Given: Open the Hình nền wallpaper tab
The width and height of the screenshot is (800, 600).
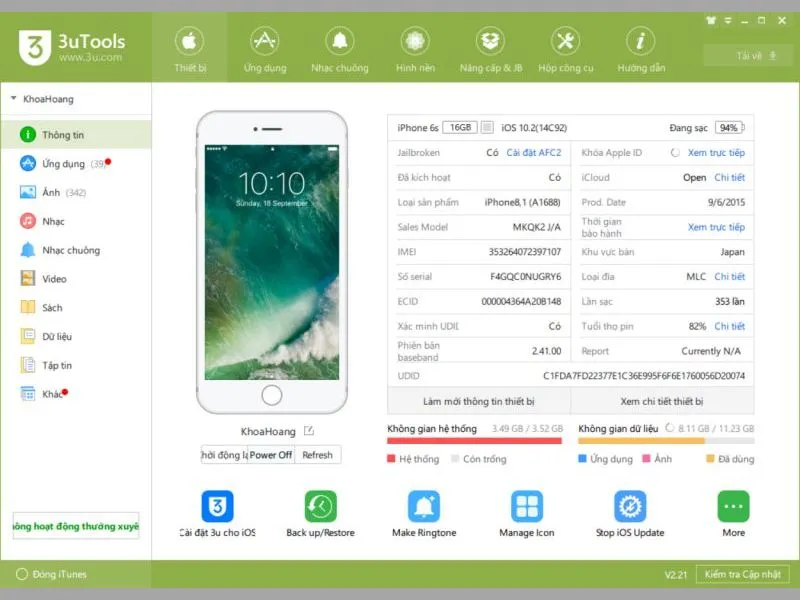Looking at the screenshot, I should [x=415, y=49].
